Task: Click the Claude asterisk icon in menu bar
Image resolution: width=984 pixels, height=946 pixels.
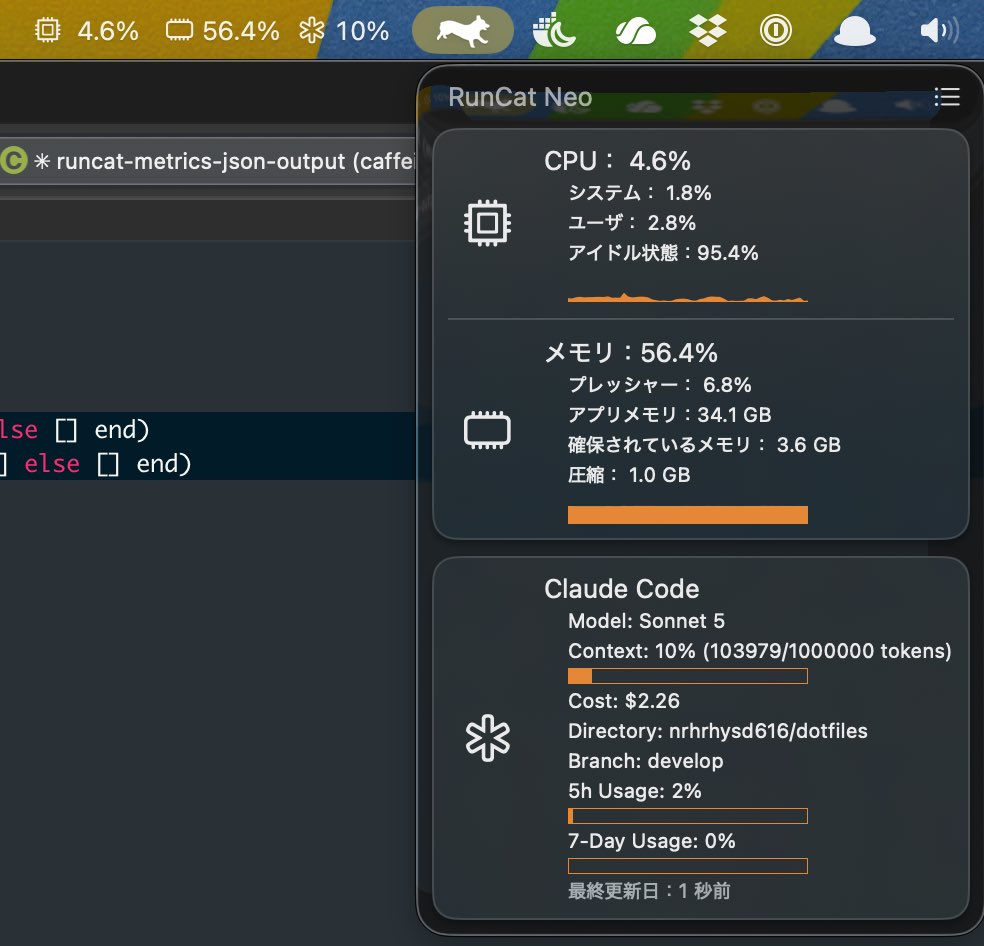Action: [311, 30]
